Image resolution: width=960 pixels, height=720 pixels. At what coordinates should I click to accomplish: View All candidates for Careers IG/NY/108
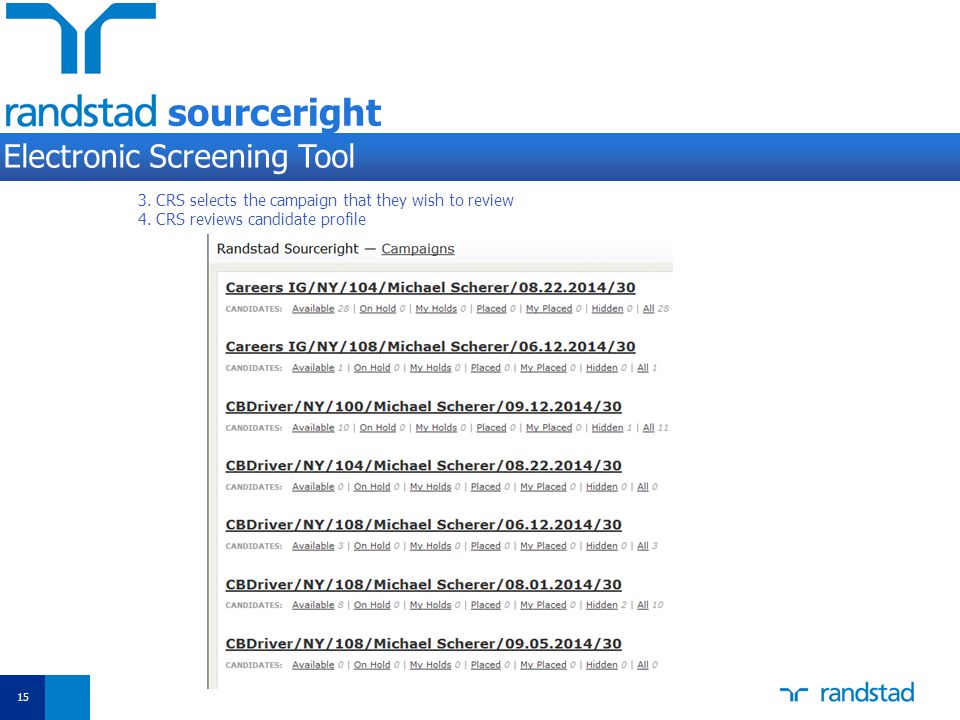point(643,368)
